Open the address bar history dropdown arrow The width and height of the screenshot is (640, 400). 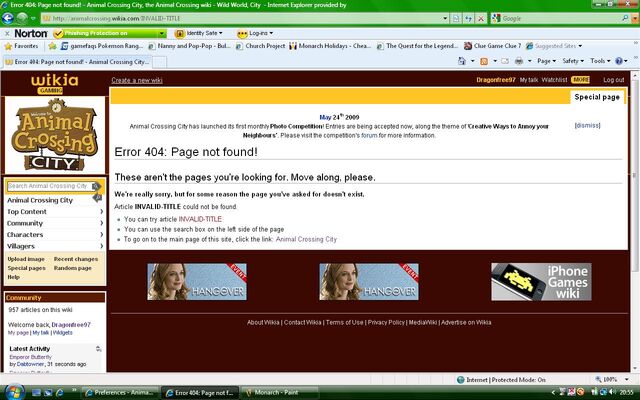[445, 18]
